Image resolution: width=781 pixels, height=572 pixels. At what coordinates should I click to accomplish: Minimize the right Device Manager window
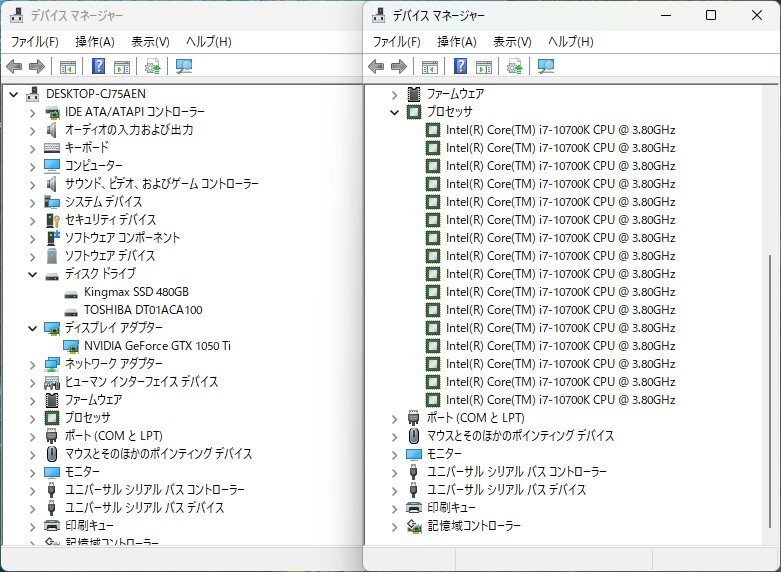pyautogui.click(x=666, y=15)
